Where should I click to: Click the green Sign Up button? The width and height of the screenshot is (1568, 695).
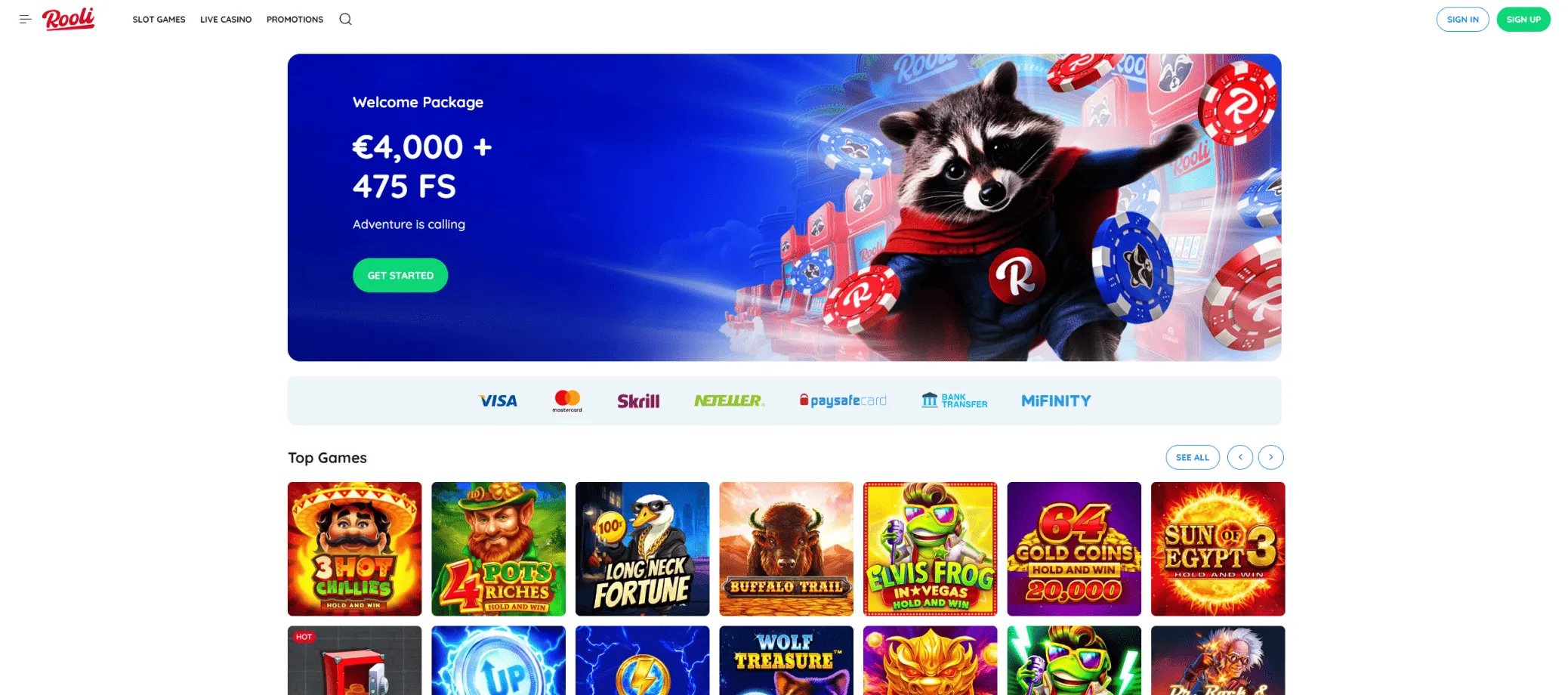[1523, 20]
